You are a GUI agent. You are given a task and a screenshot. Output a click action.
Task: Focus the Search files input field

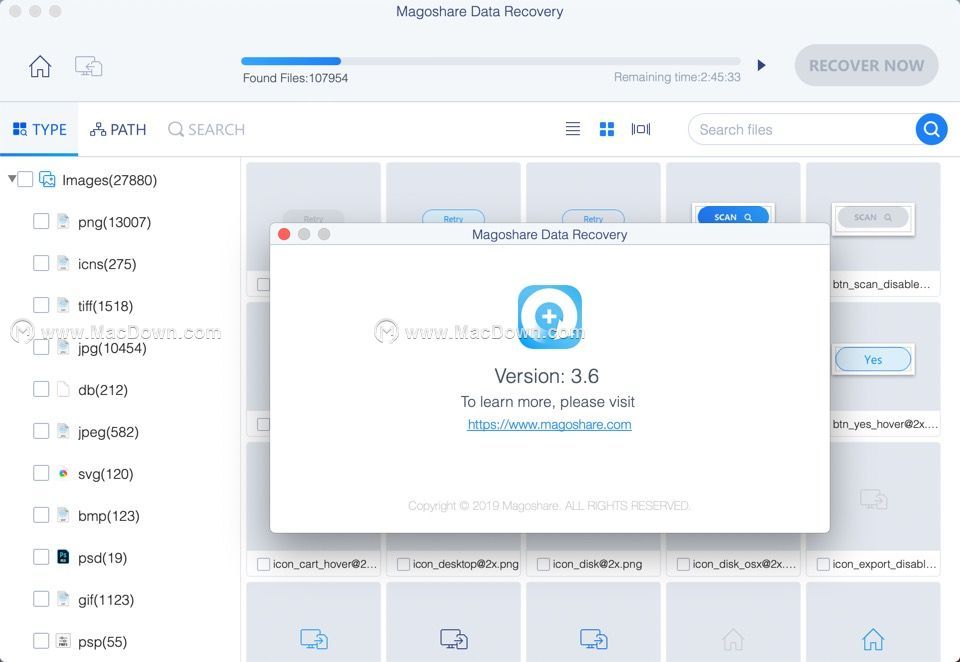(802, 129)
